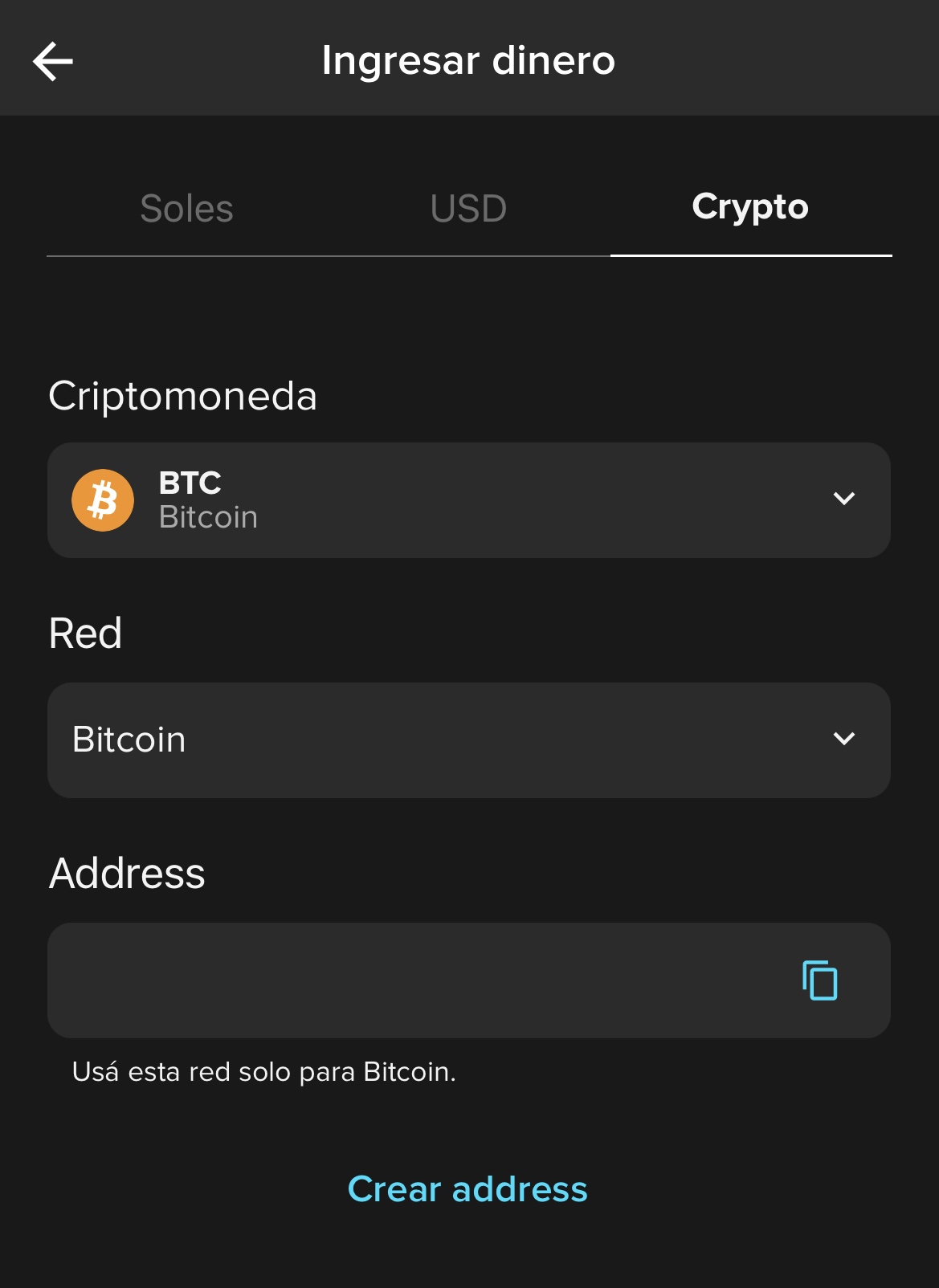Tap the Address section label
This screenshot has height=1288, width=939.
coord(127,874)
